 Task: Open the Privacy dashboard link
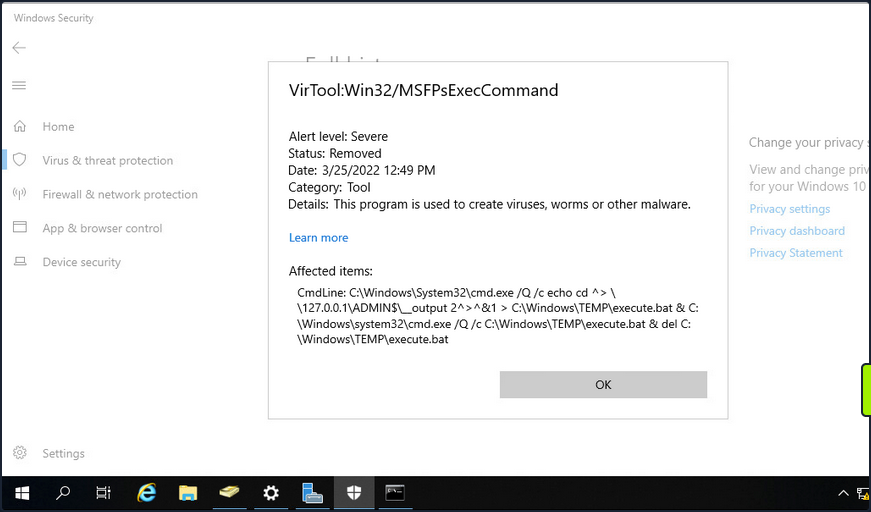[x=796, y=231]
